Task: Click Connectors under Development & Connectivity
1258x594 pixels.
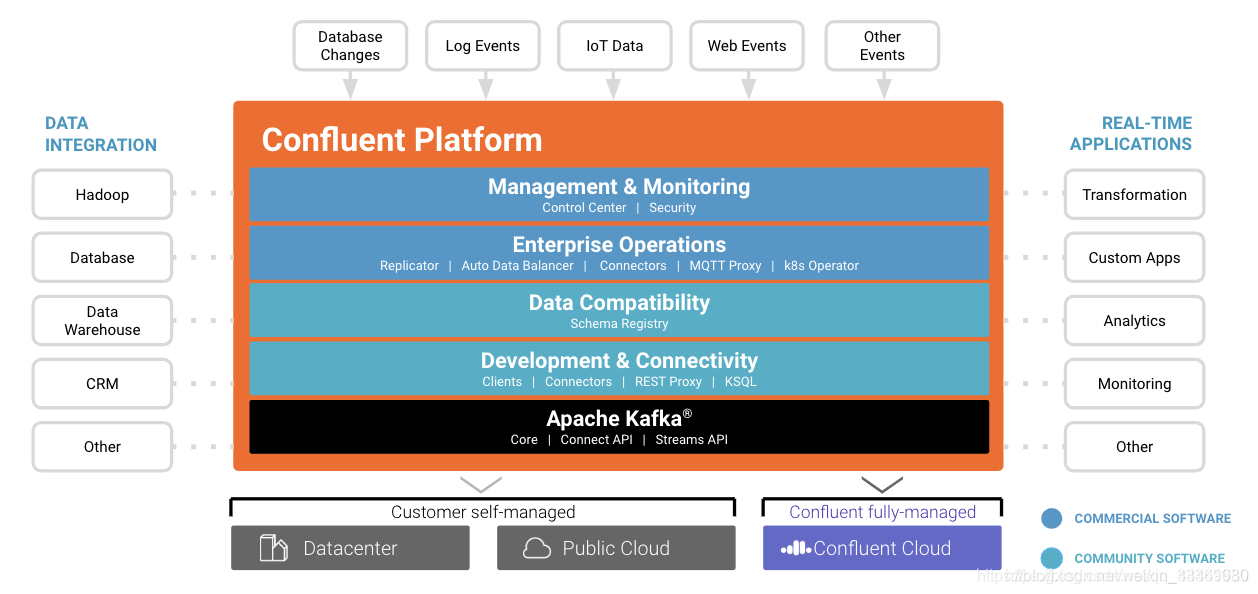Action: click(x=578, y=382)
